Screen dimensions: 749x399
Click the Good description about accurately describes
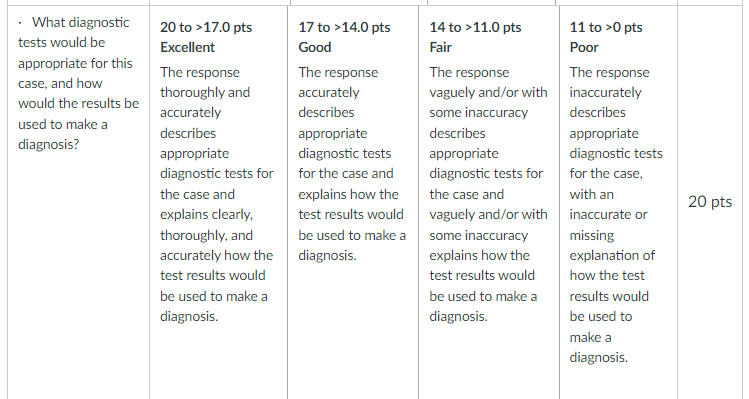point(352,163)
